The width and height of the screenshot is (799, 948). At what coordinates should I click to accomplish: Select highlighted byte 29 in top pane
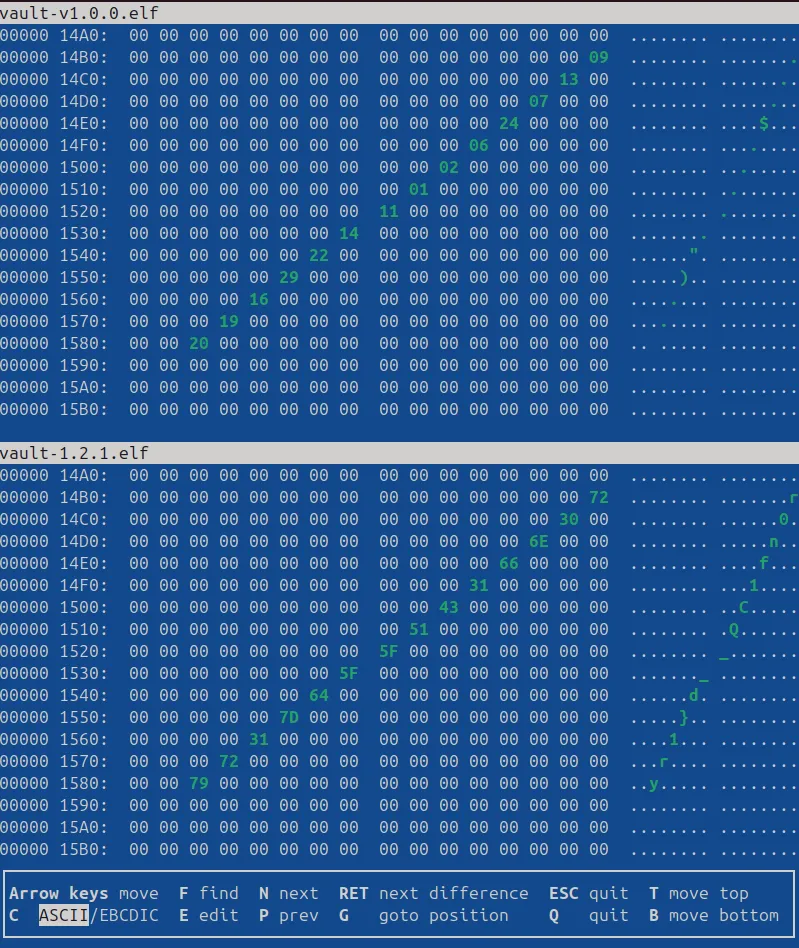point(289,277)
